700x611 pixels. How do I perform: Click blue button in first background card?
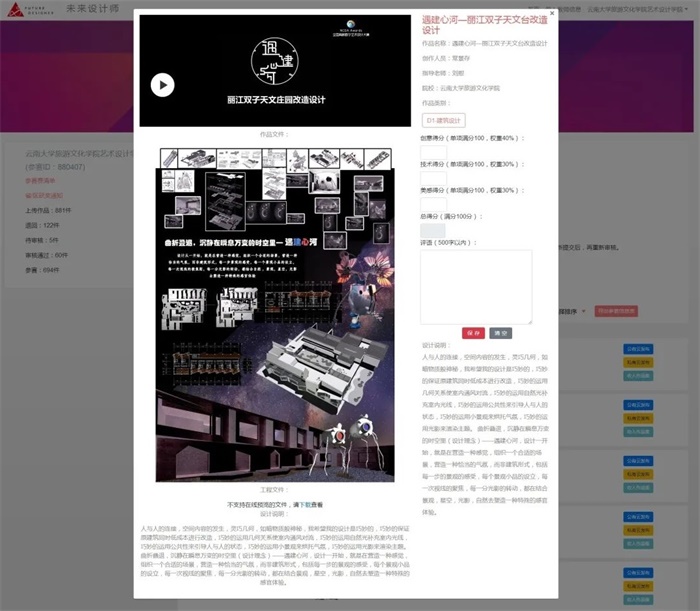click(x=638, y=349)
